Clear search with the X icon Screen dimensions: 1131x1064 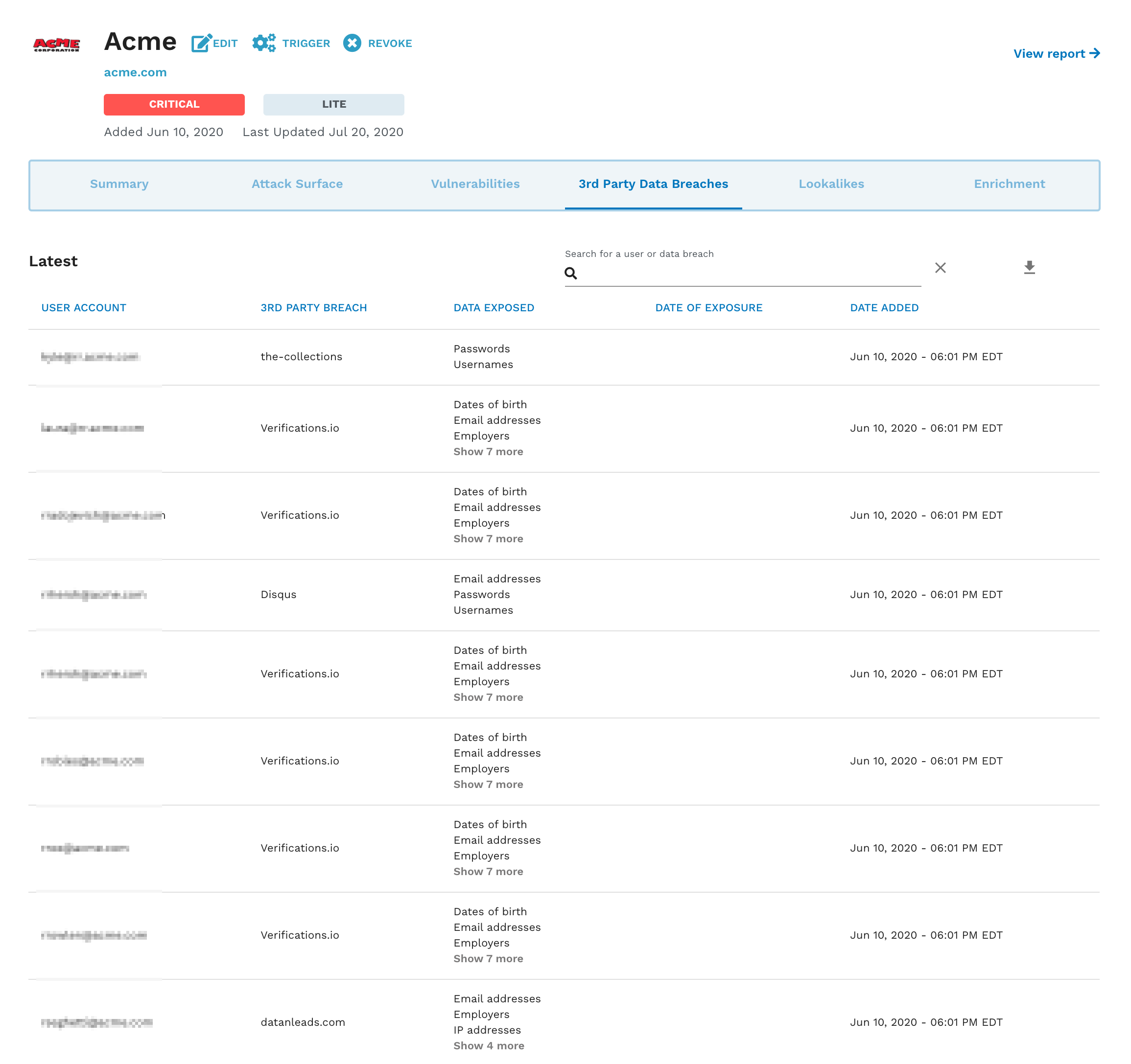[x=940, y=268]
